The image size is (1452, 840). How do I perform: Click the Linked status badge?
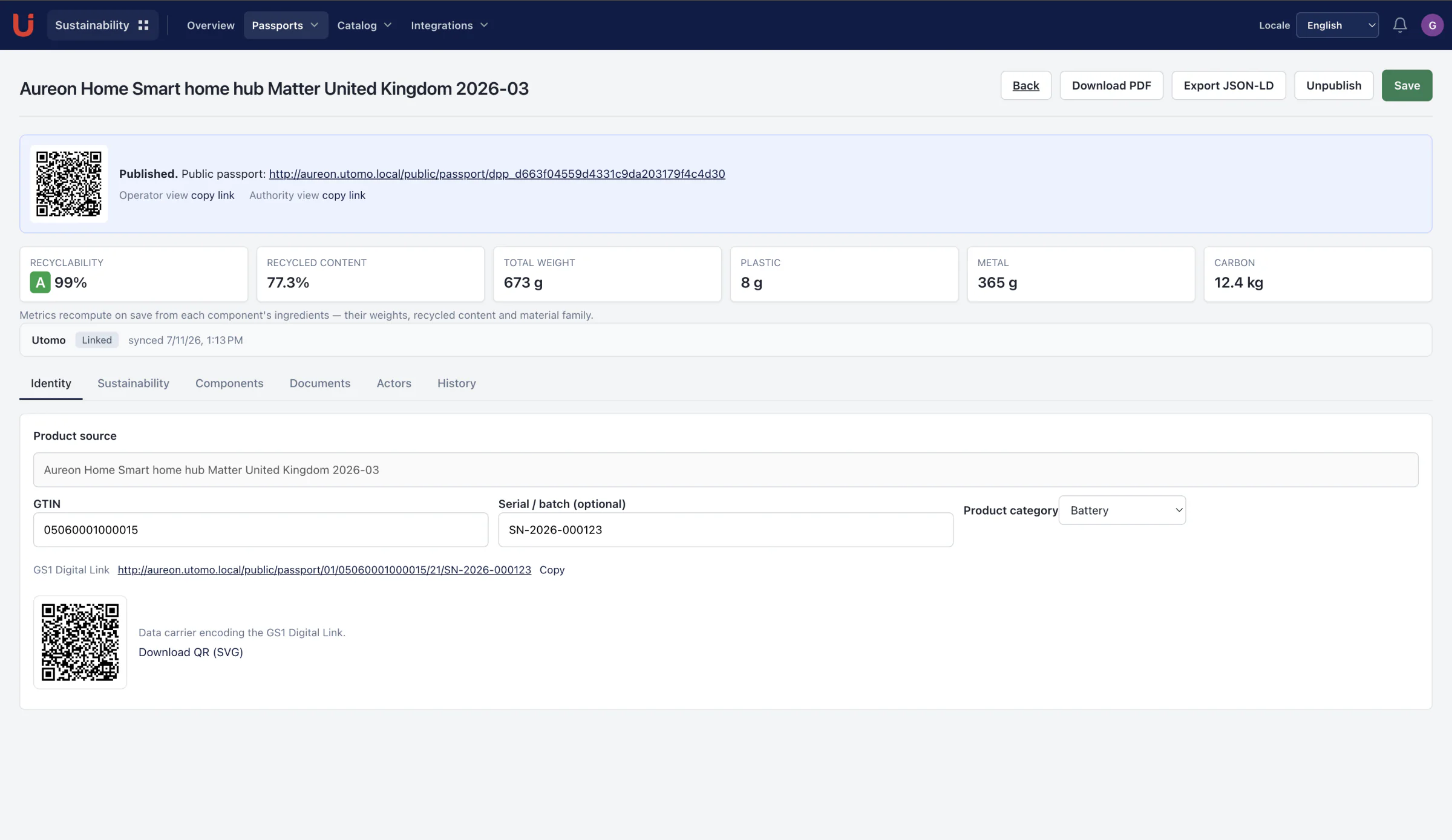(97, 340)
